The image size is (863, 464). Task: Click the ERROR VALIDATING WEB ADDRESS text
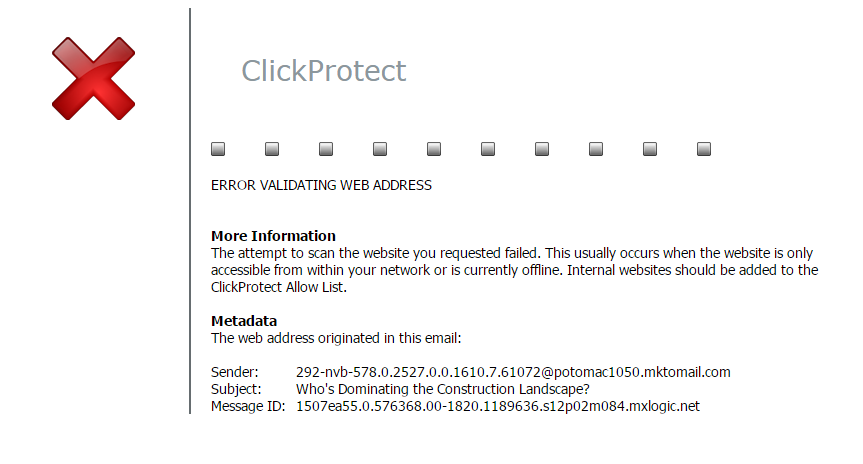click(321, 185)
